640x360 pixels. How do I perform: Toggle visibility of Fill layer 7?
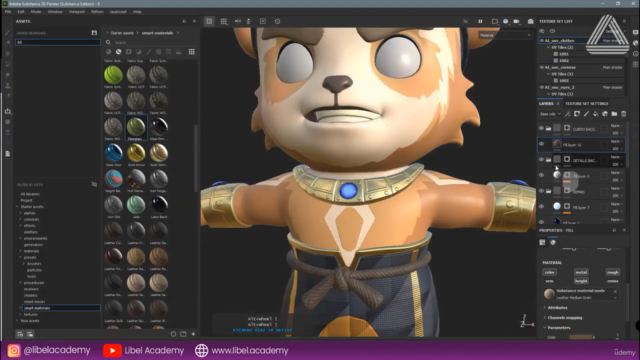pyautogui.click(x=541, y=207)
